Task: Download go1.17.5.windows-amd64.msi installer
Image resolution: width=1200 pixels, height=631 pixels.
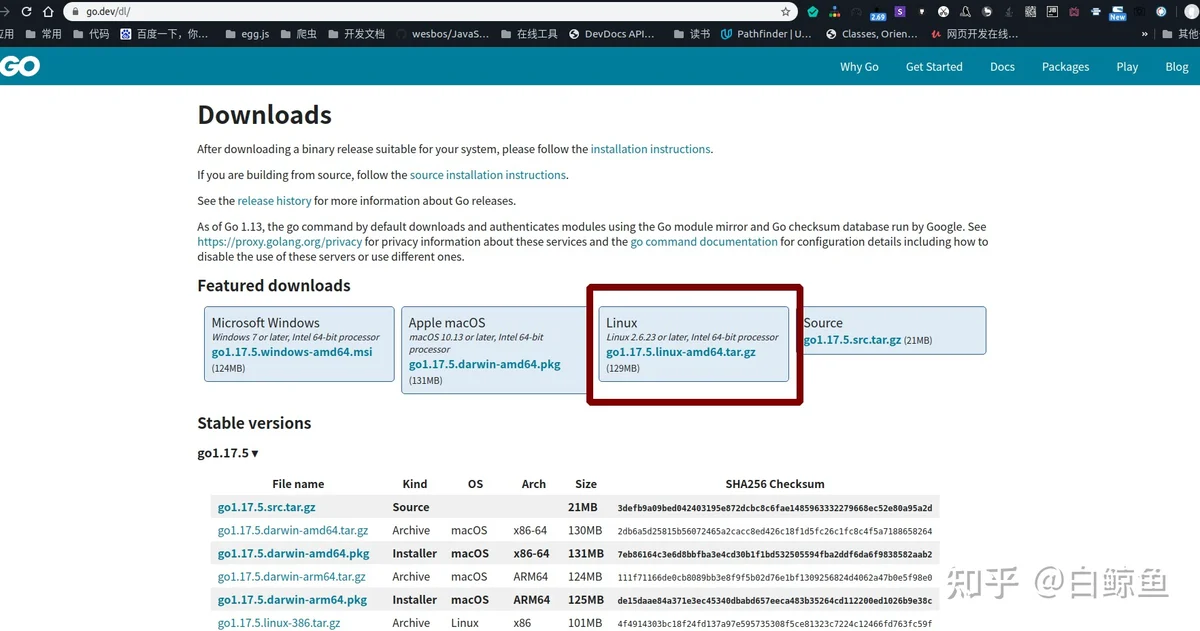Action: point(292,352)
